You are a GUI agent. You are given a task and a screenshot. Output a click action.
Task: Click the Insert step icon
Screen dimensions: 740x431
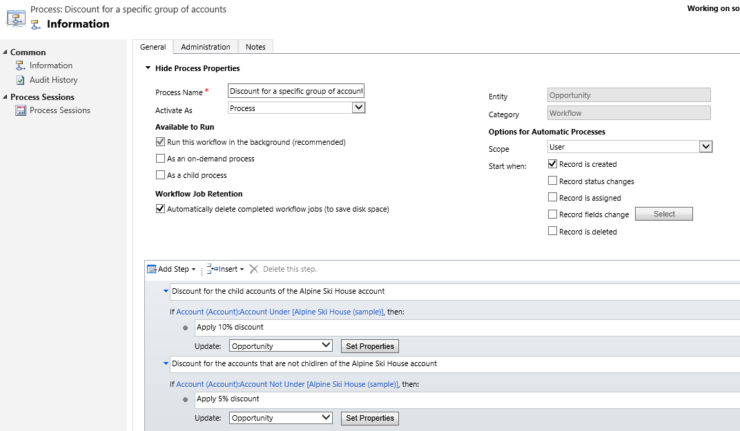213,269
